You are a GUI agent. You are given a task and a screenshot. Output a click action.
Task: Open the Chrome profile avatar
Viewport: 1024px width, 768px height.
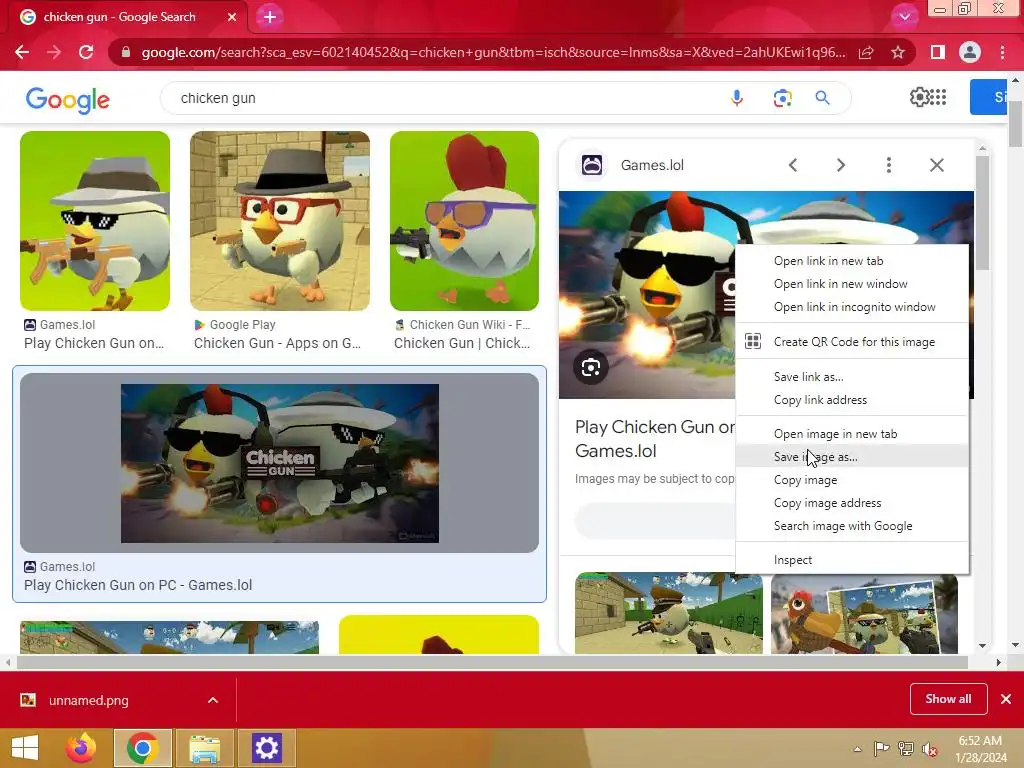coord(970,52)
